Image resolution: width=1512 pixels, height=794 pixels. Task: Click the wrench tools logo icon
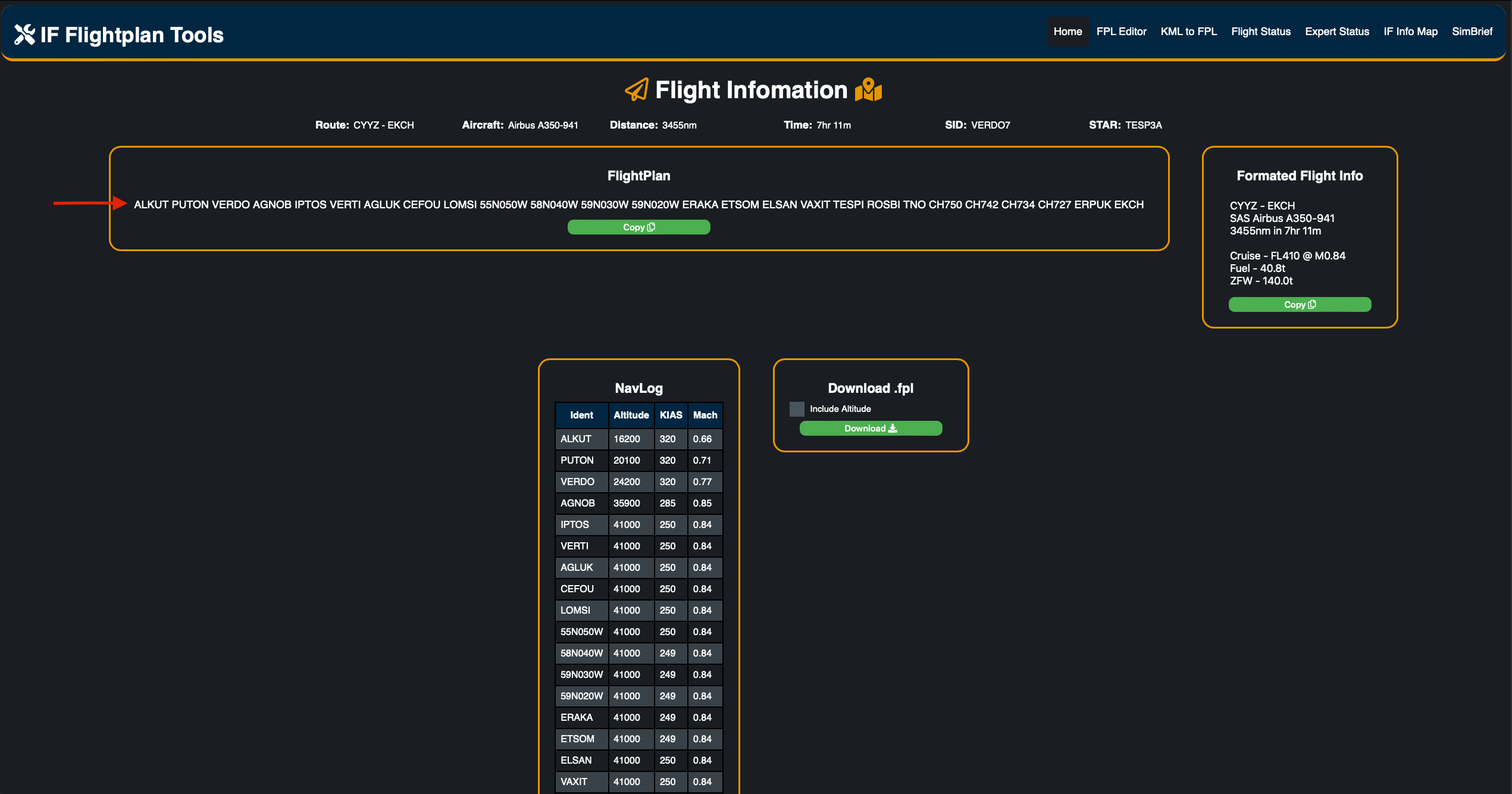(x=24, y=35)
